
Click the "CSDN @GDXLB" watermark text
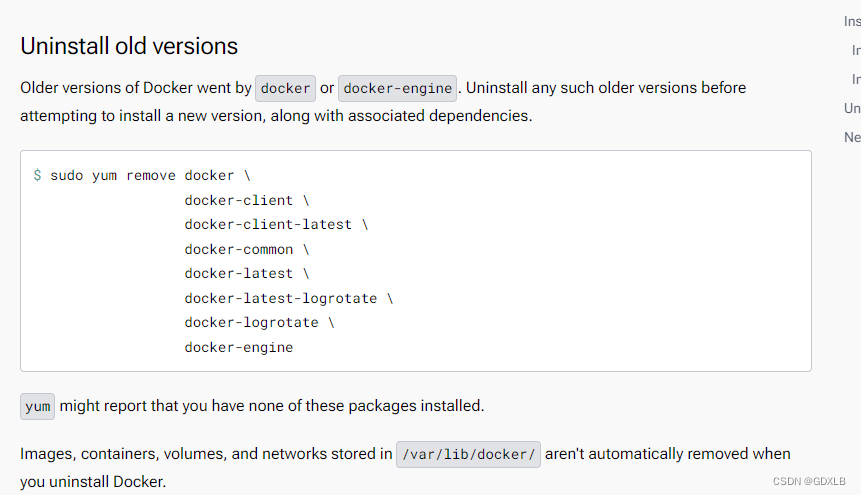[809, 481]
